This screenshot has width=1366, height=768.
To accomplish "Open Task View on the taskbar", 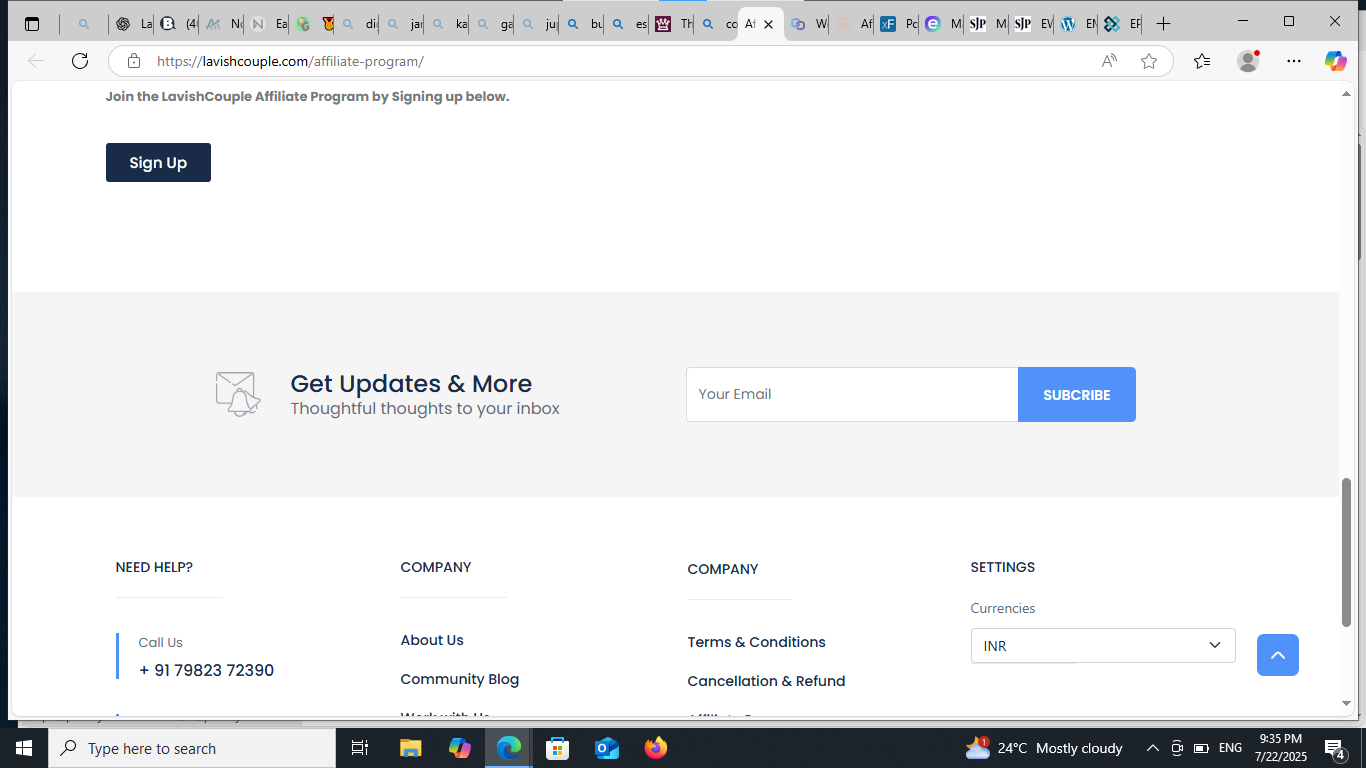I will pyautogui.click(x=360, y=748).
